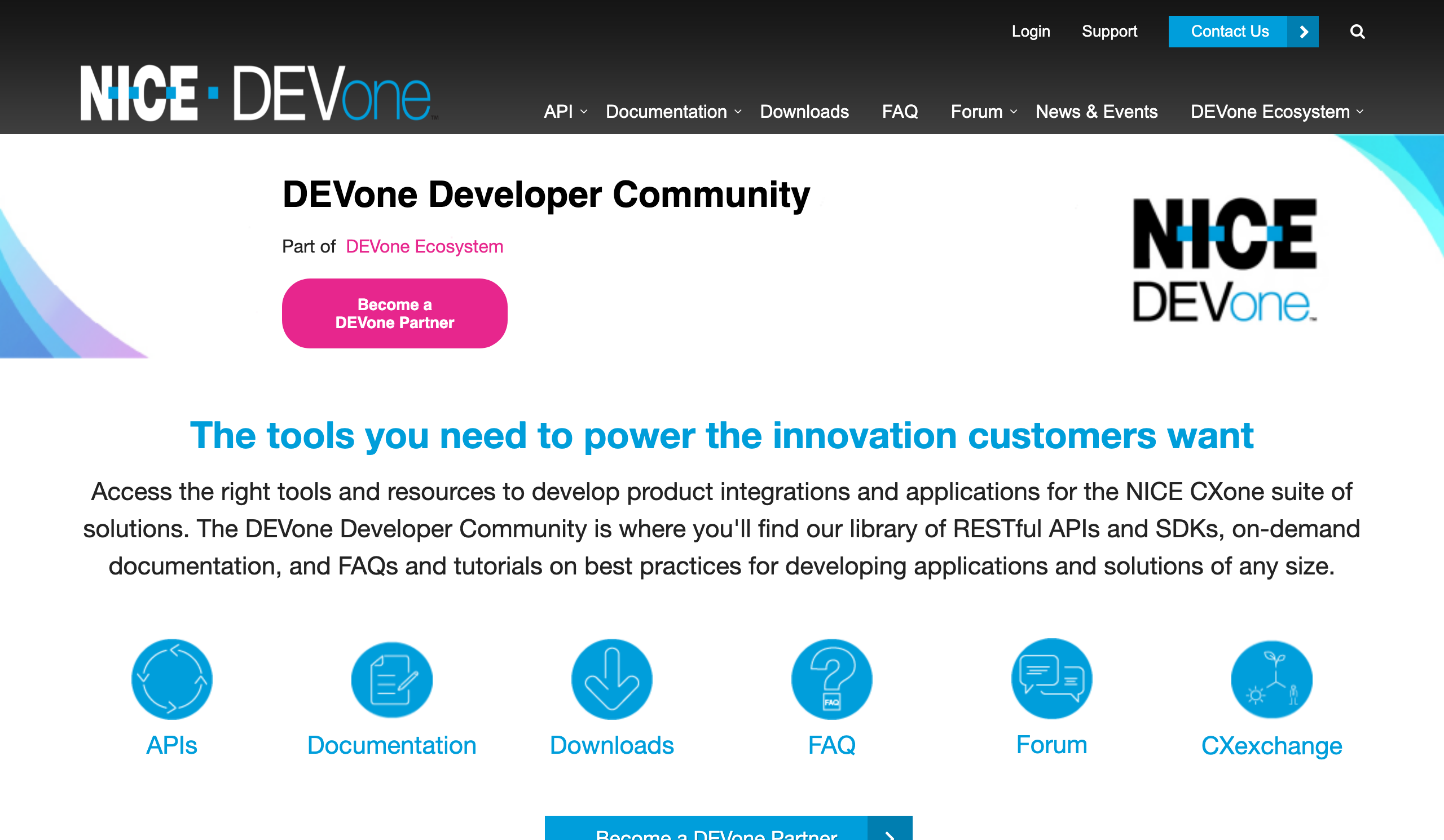Click the APIs text link
Image resolution: width=1444 pixels, height=840 pixels.
pyautogui.click(x=172, y=745)
